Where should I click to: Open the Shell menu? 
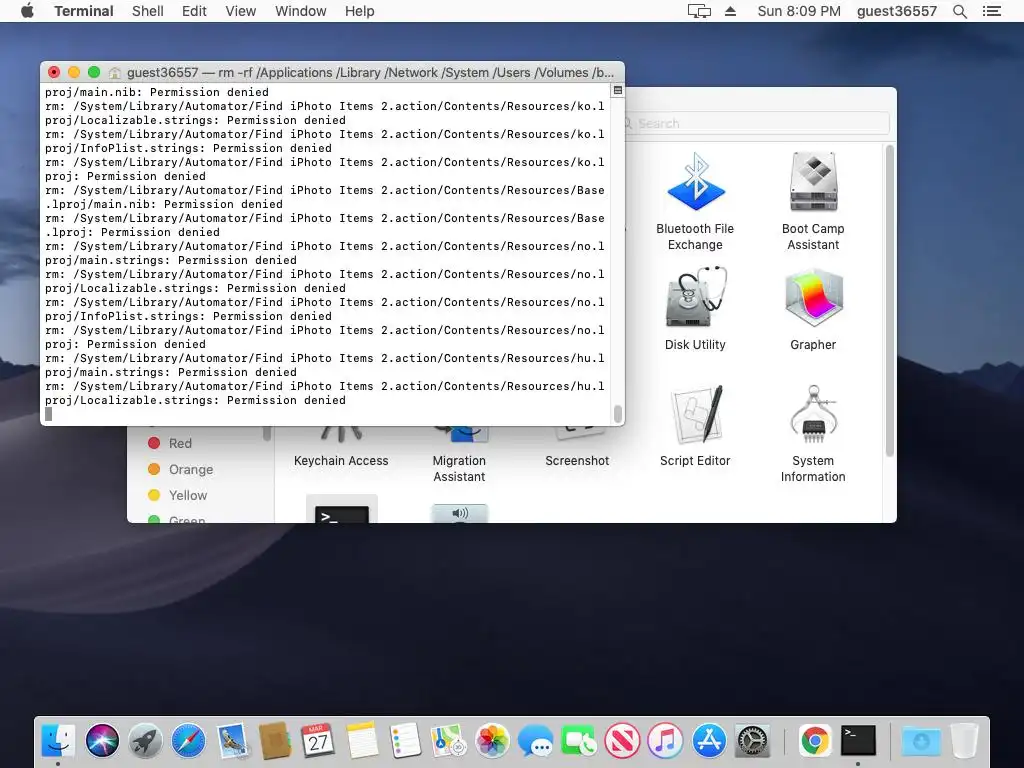[x=148, y=11]
